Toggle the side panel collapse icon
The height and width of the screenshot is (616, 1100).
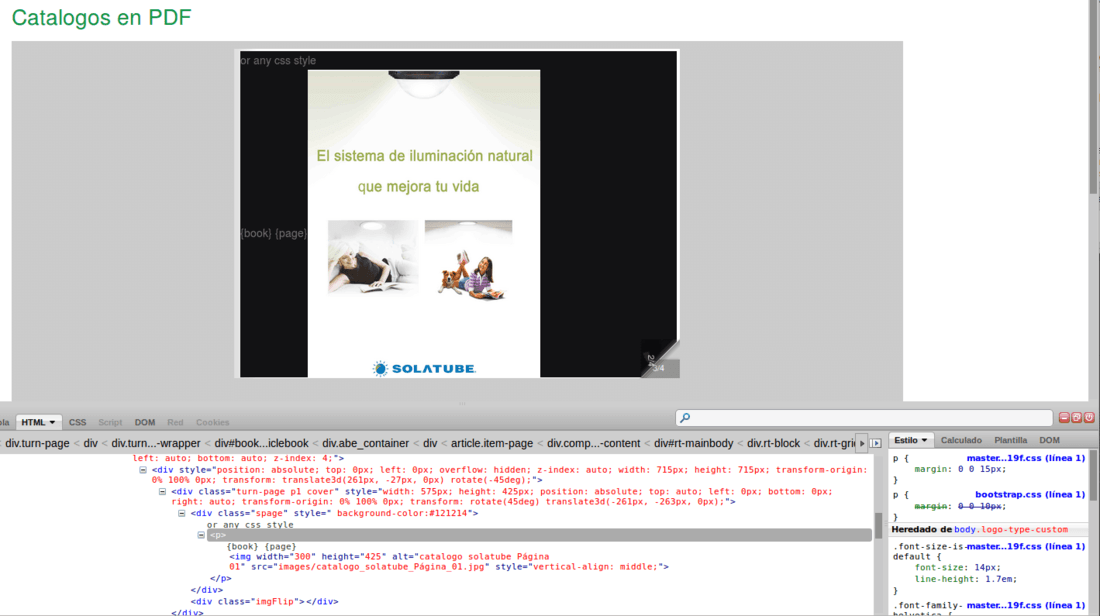click(876, 443)
